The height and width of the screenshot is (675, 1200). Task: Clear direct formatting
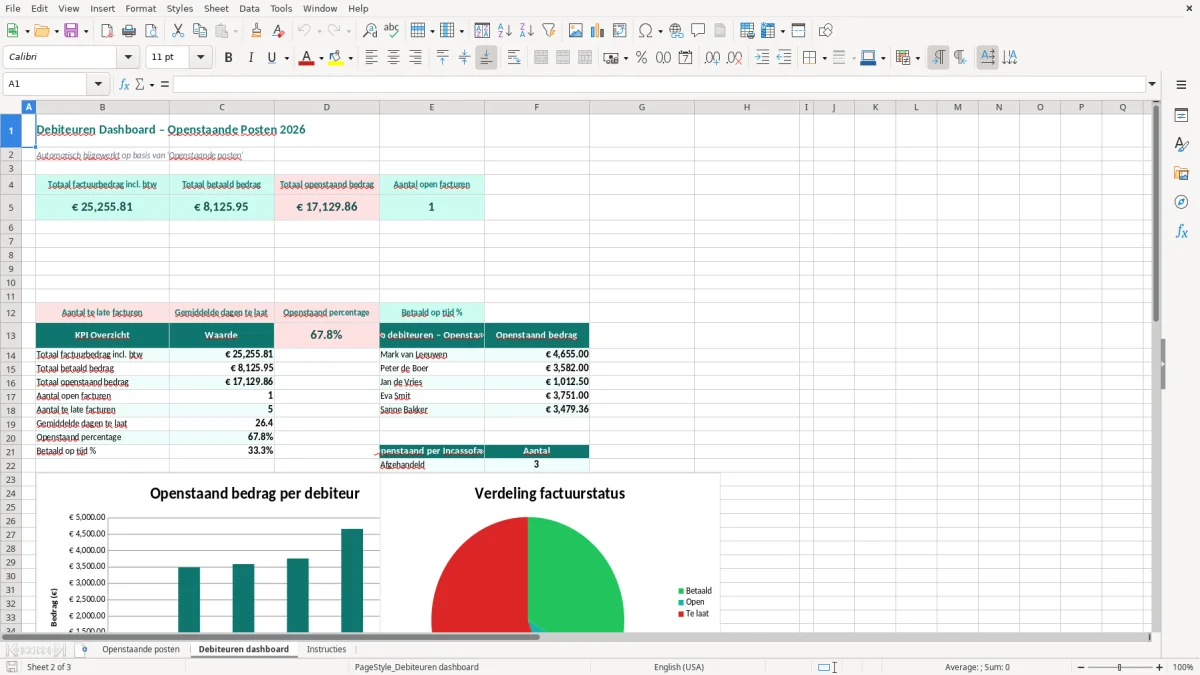pyautogui.click(x=277, y=31)
